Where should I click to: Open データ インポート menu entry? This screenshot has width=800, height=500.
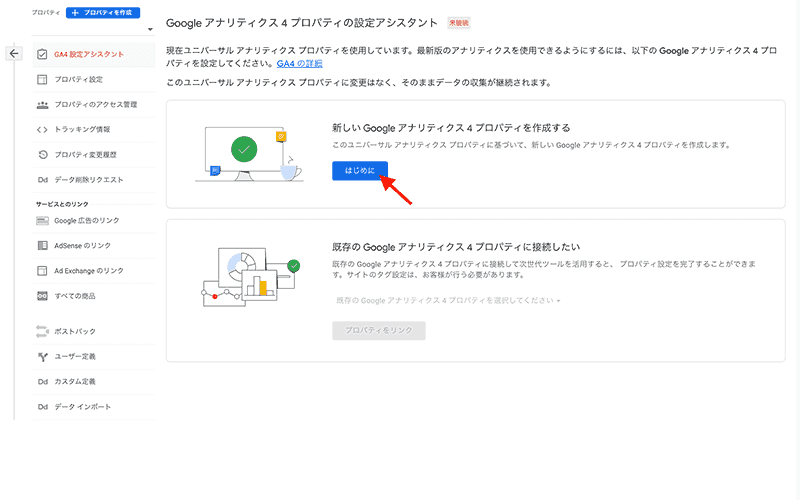[94, 407]
